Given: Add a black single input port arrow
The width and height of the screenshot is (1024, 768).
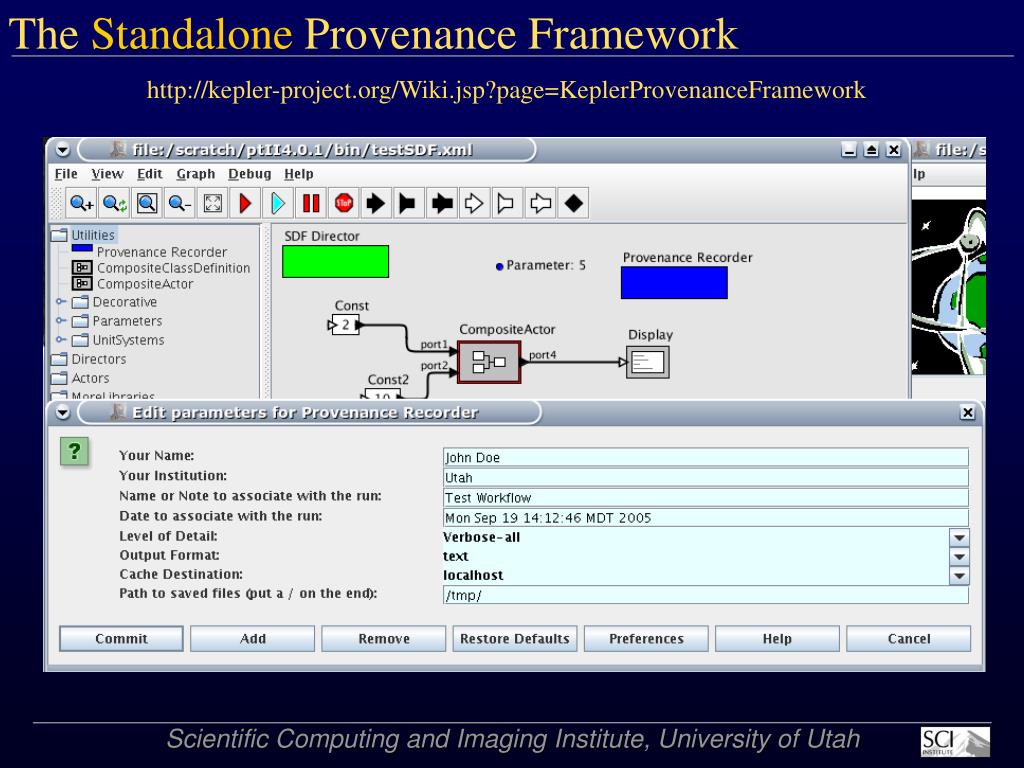Looking at the screenshot, I should click(376, 204).
